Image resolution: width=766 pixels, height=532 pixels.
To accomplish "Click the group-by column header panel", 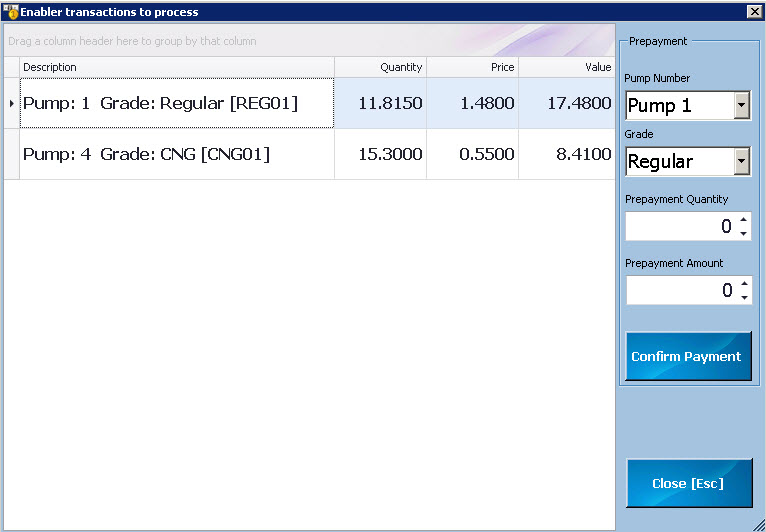I will (309, 41).
